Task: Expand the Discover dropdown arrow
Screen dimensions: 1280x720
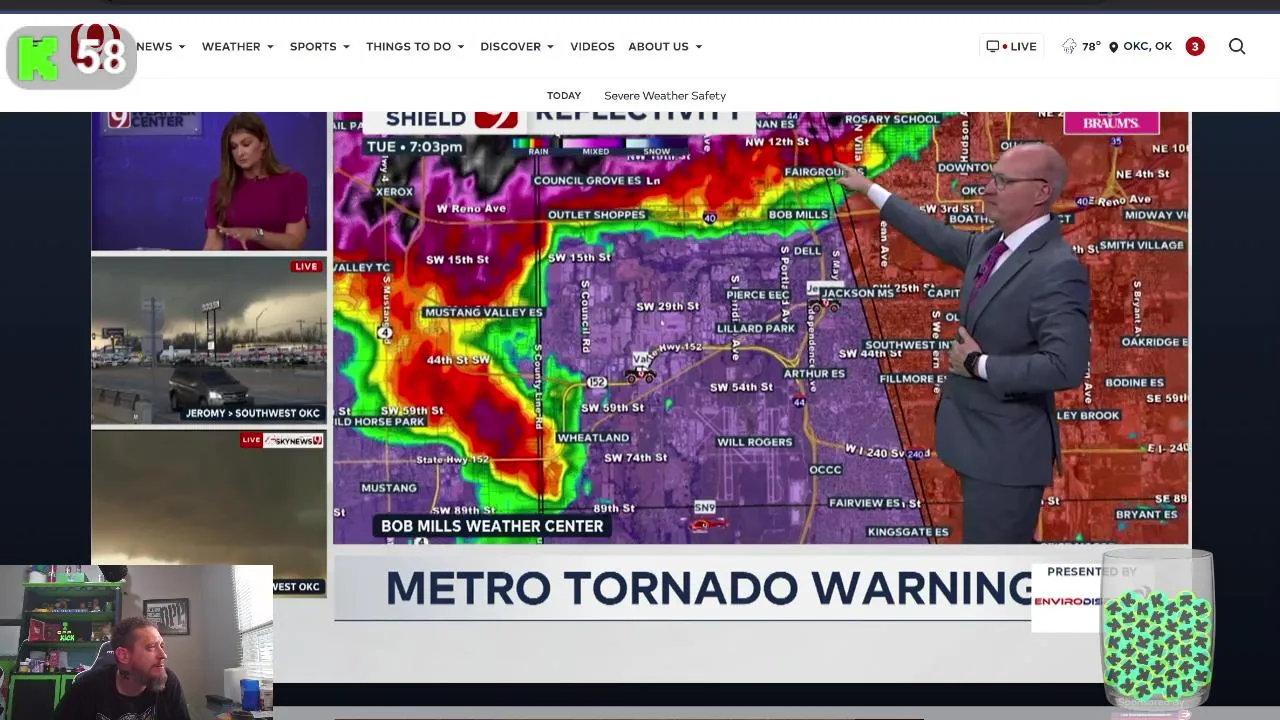Action: 550,47
